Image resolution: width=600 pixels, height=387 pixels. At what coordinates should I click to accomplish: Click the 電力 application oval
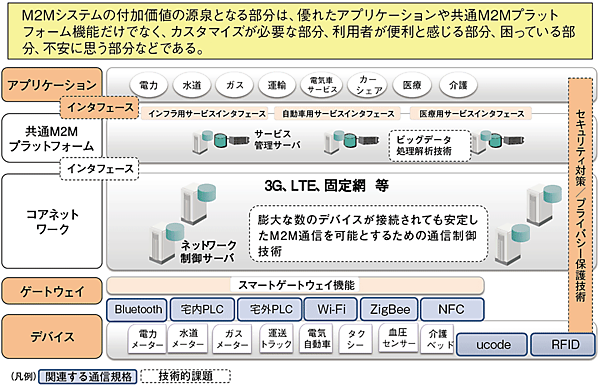tap(148, 85)
